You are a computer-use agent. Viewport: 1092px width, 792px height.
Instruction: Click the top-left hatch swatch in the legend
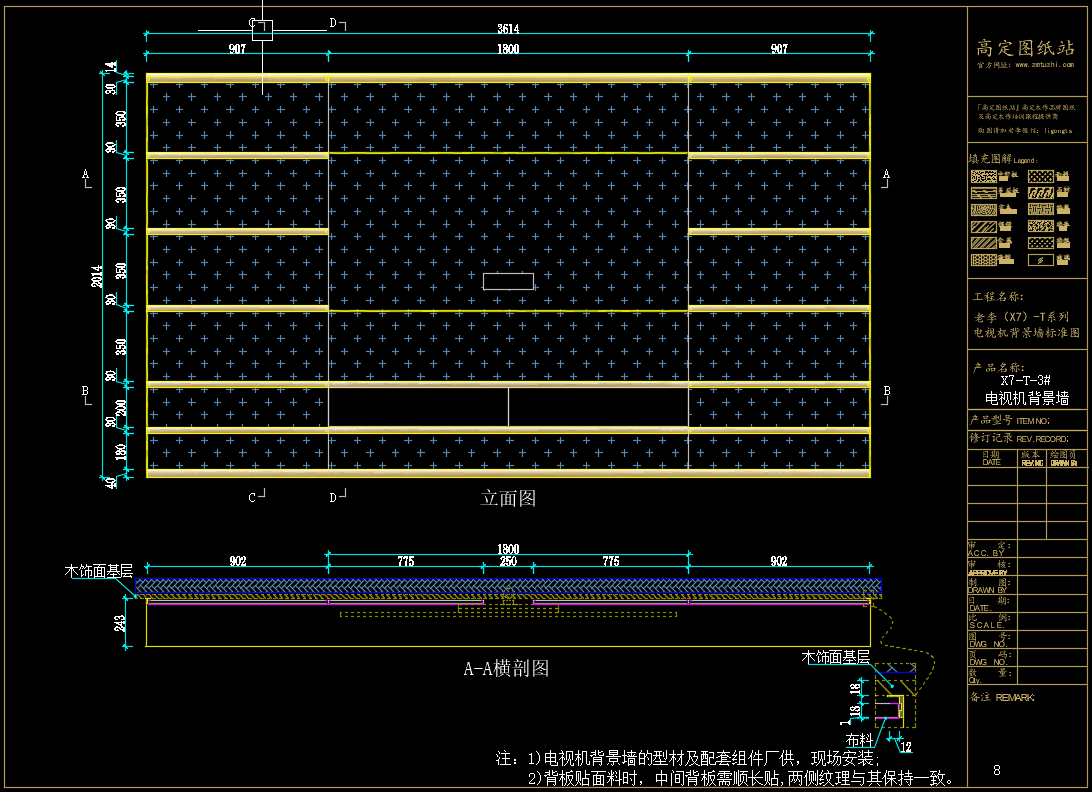tap(983, 176)
